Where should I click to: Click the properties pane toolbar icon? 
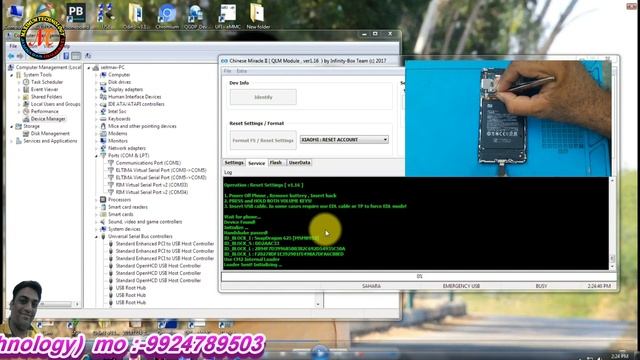coord(76,56)
